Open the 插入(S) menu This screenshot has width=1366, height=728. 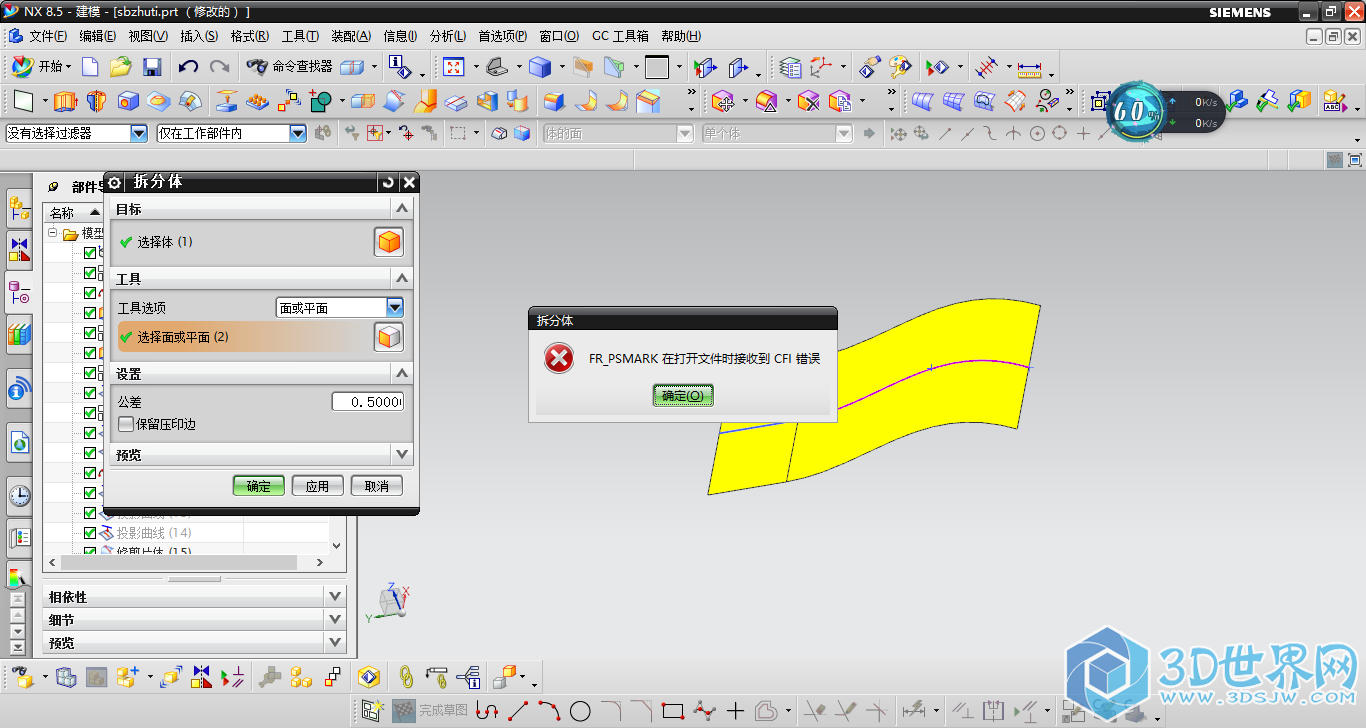point(198,36)
